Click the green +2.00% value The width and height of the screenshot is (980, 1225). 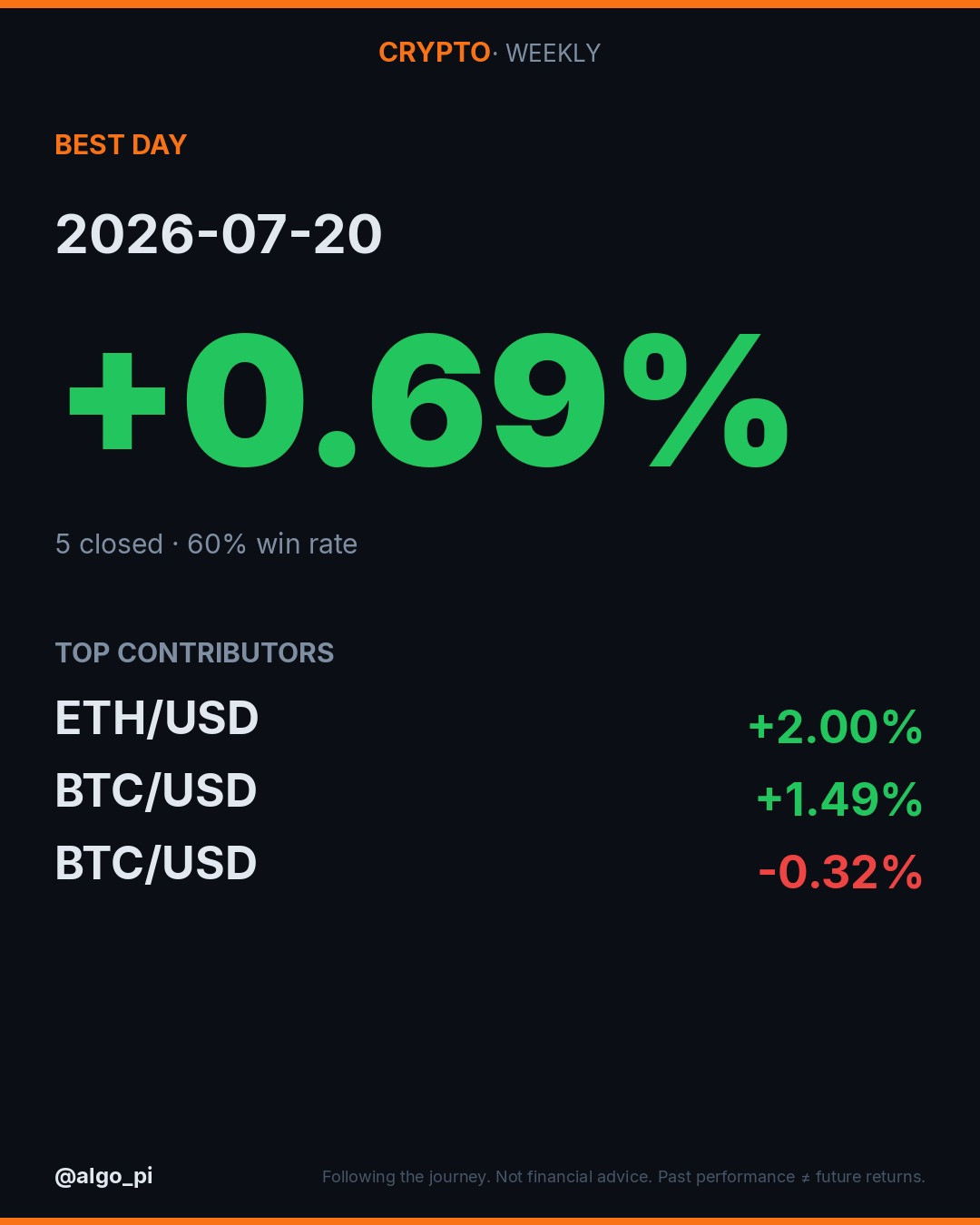click(x=836, y=728)
